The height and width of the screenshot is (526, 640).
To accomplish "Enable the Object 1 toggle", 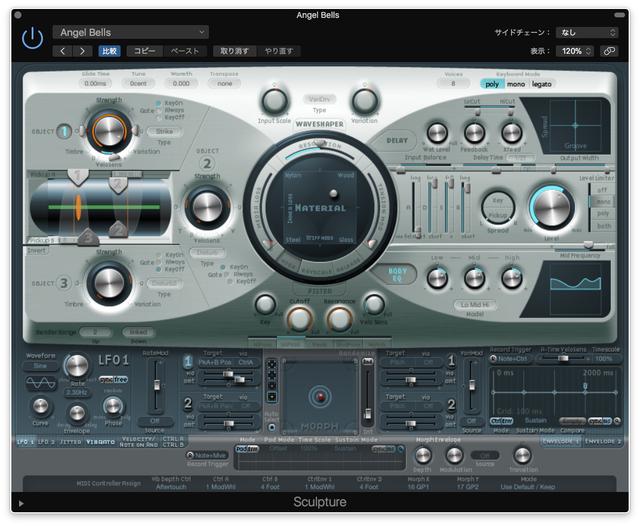I will 65,130.
